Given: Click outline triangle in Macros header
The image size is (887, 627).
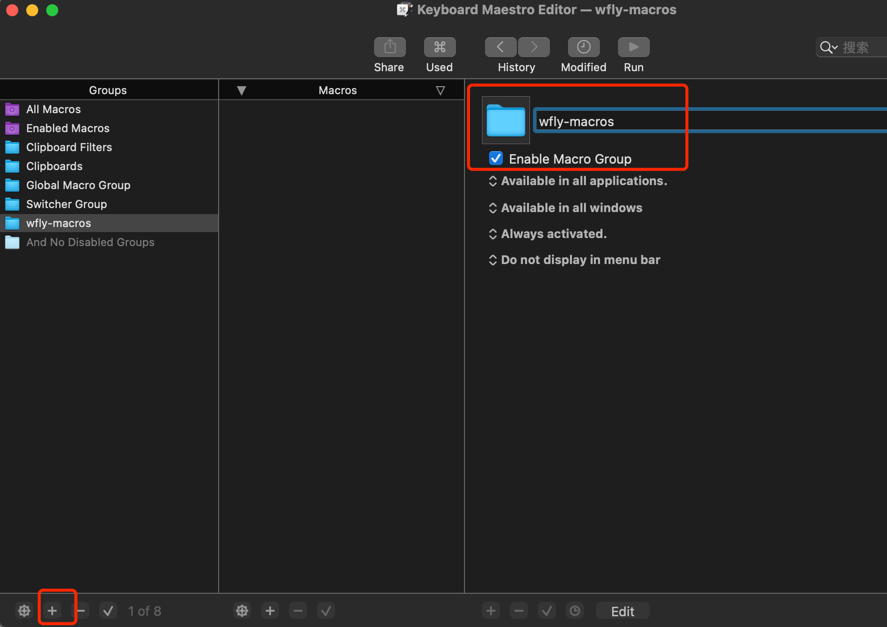Looking at the screenshot, I should tap(440, 91).
